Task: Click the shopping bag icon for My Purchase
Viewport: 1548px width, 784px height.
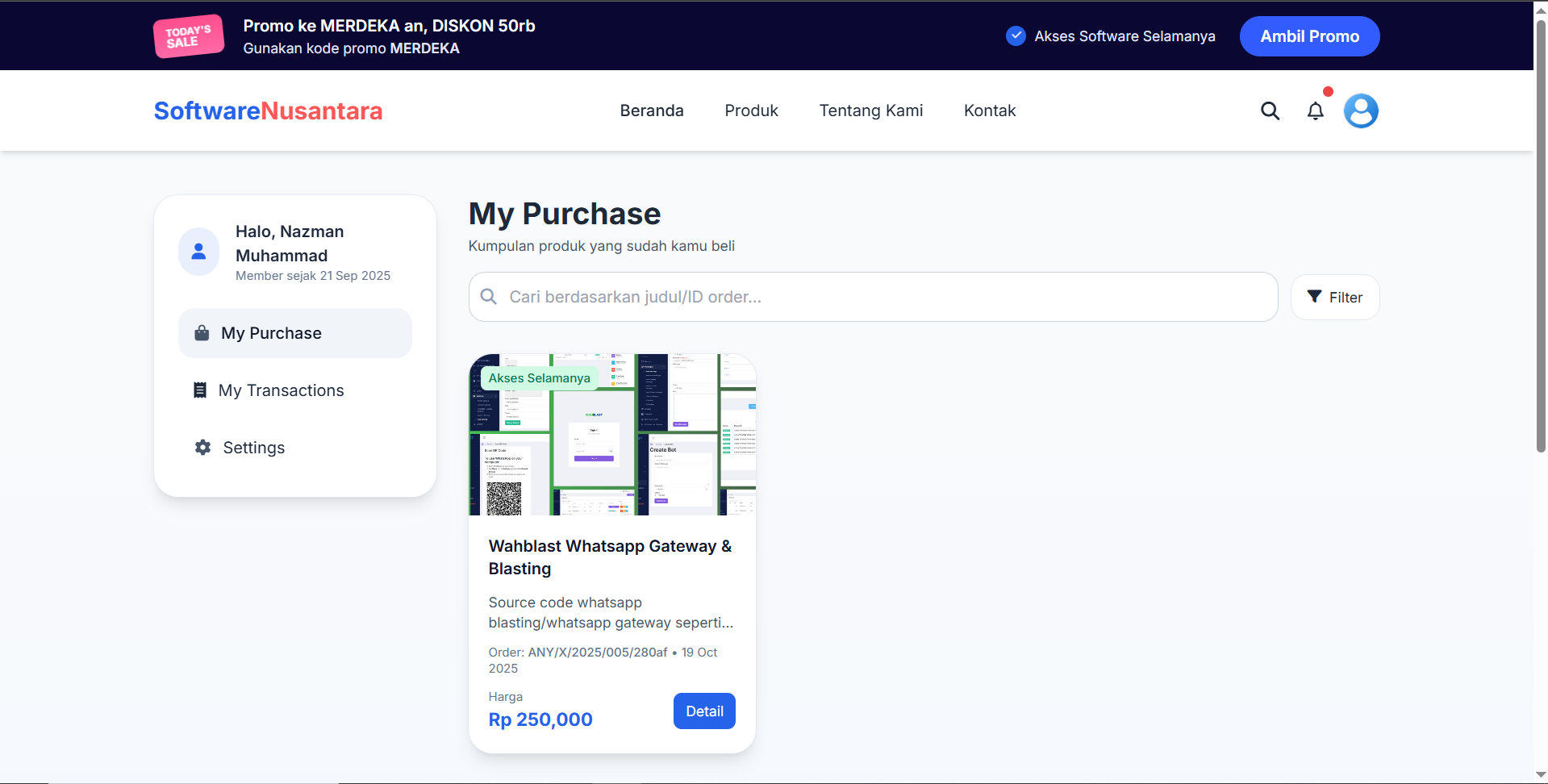Action: 202,333
